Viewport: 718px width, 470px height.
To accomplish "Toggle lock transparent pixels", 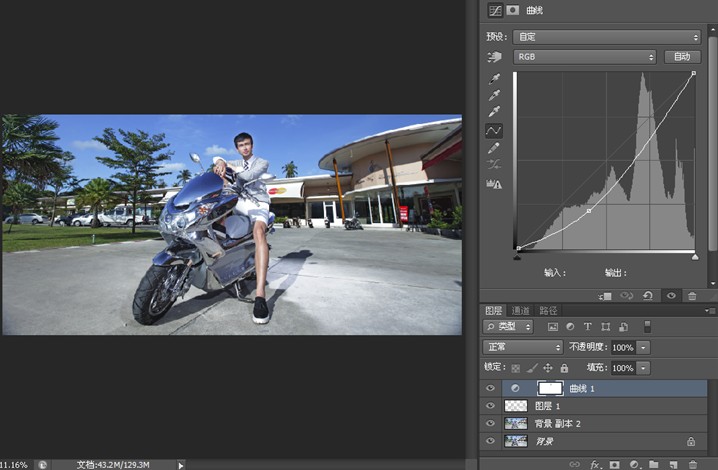I will tap(516, 367).
